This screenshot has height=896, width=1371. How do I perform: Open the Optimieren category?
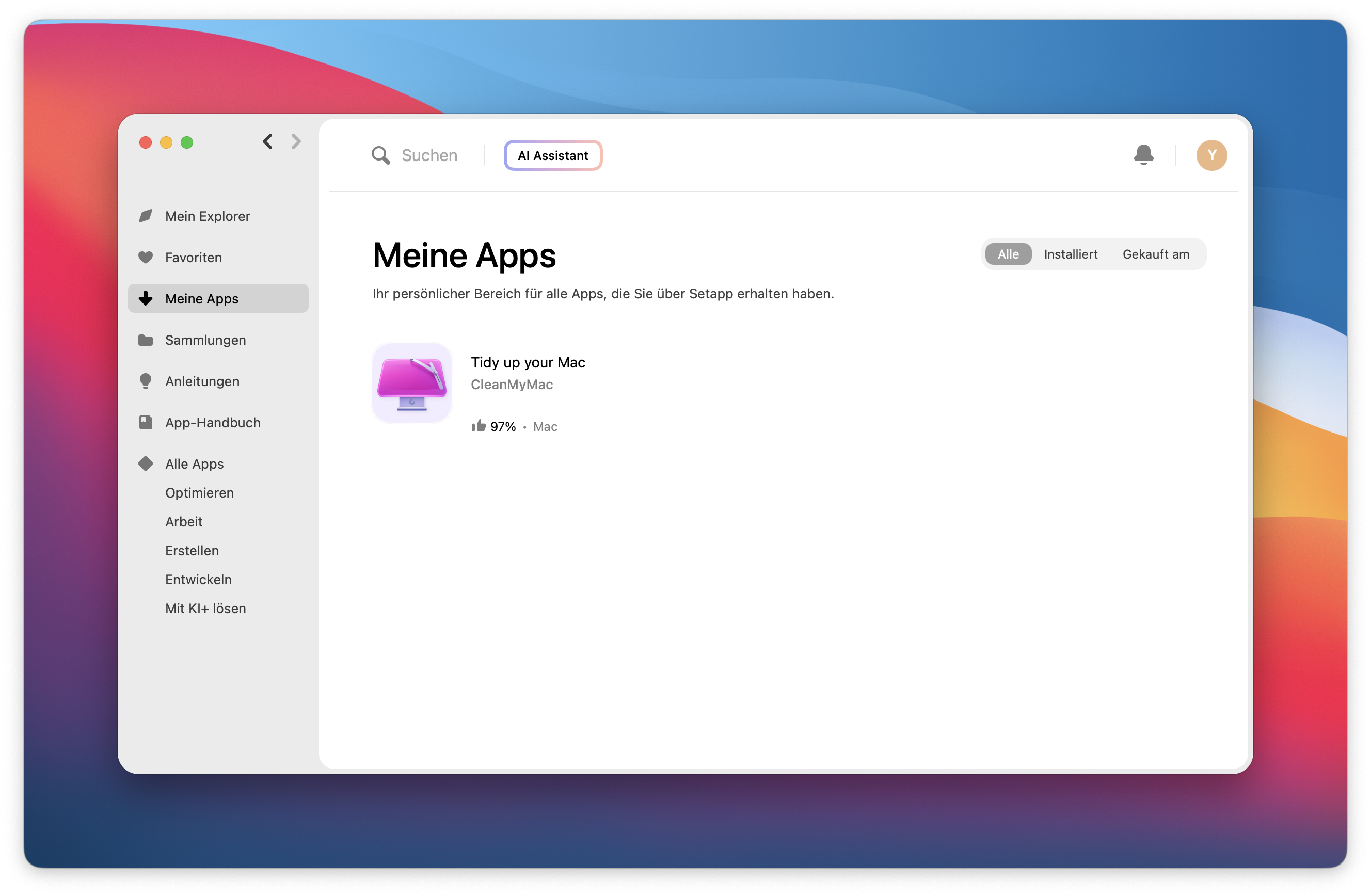click(199, 493)
